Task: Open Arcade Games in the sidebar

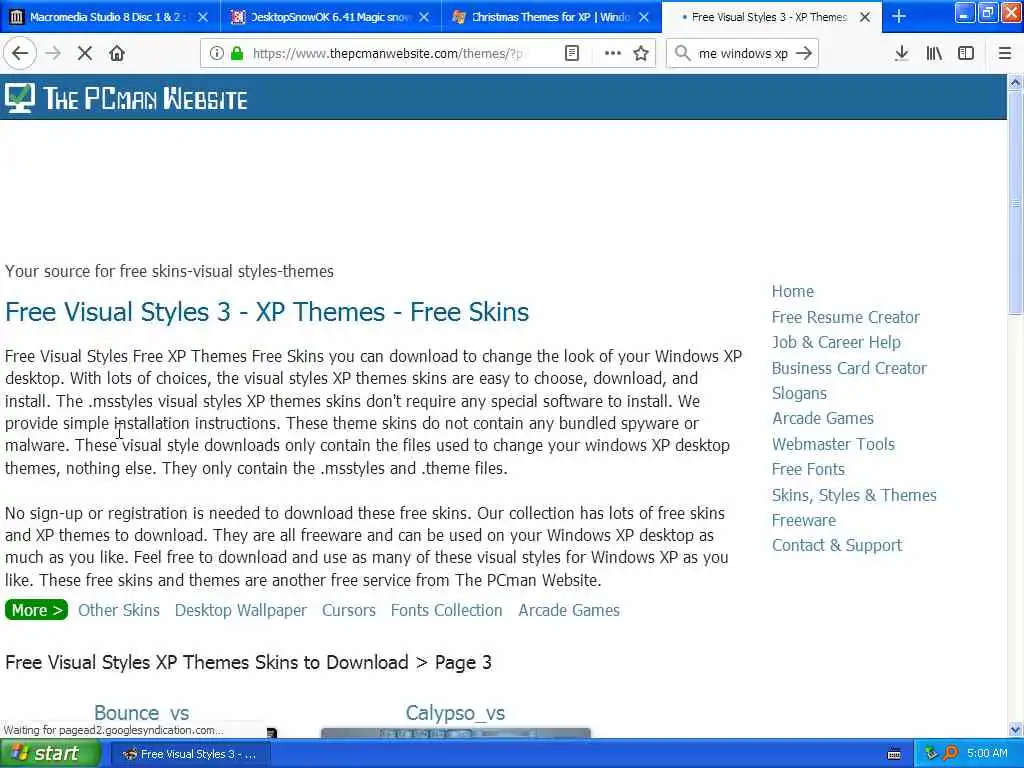Action: click(x=822, y=418)
